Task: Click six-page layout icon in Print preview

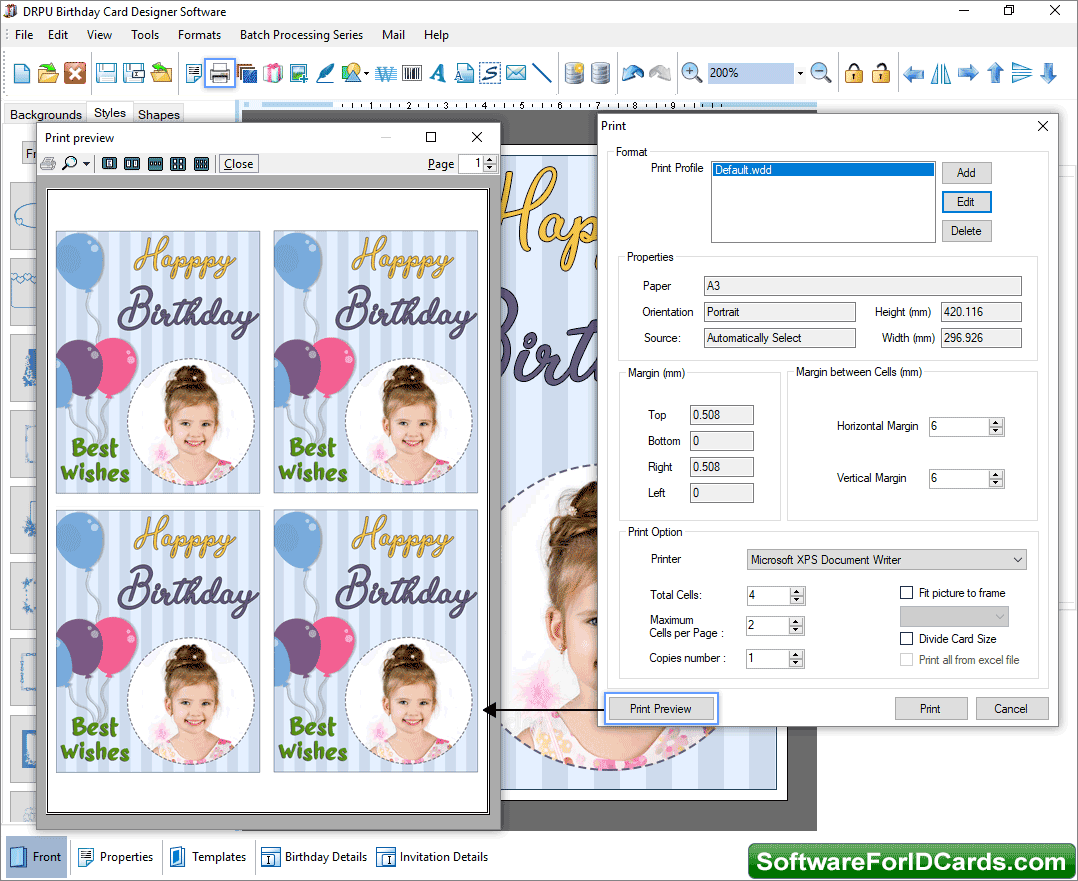Action: (201, 164)
